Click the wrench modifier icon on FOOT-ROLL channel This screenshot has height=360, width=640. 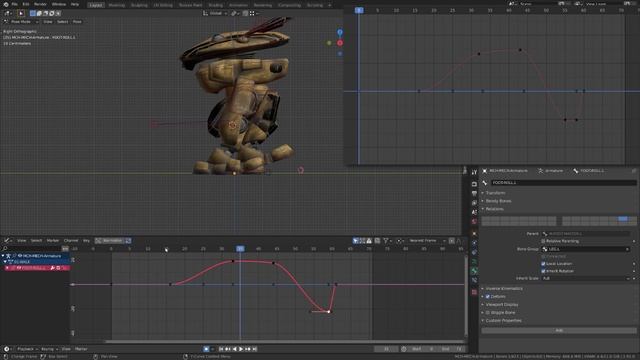point(52,268)
